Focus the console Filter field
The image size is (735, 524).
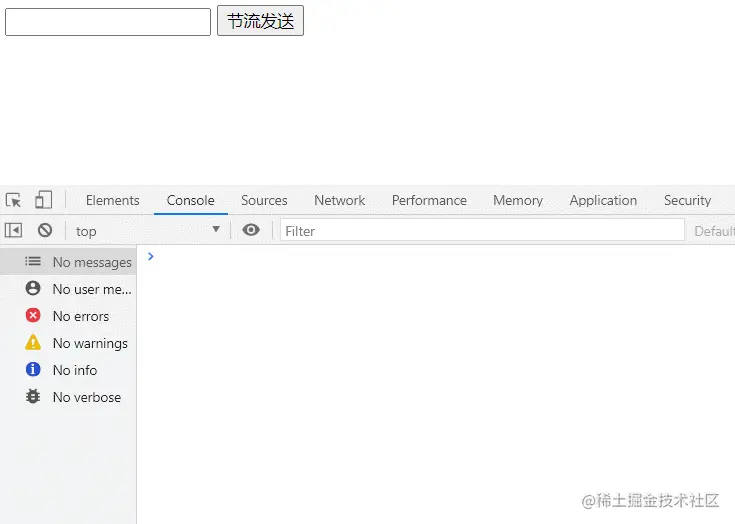(482, 231)
